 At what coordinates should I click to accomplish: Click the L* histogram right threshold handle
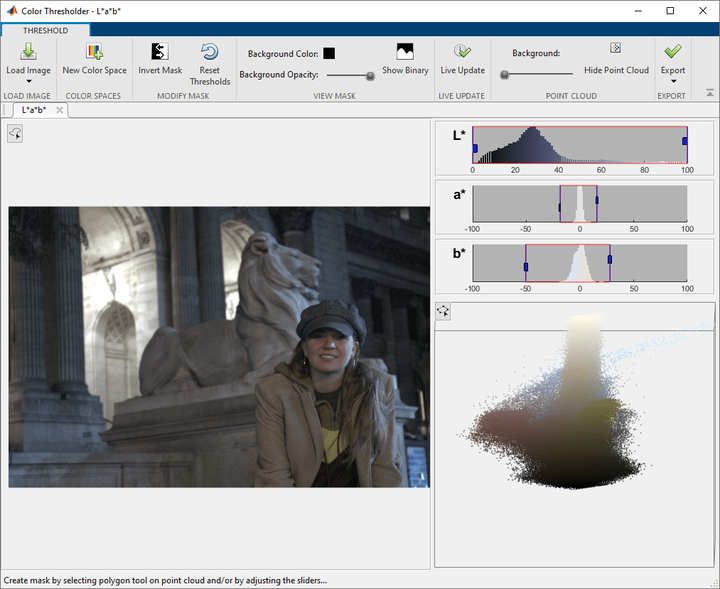tap(685, 141)
